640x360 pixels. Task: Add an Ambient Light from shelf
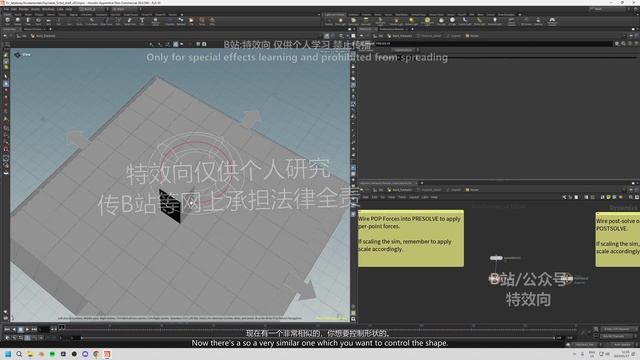pyautogui.click(x=495, y=21)
